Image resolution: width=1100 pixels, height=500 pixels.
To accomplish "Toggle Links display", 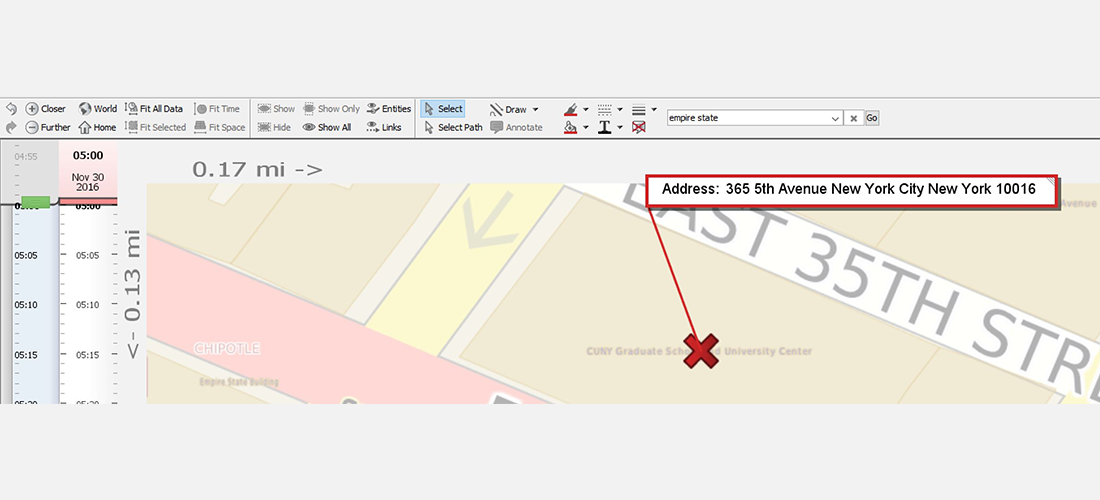I will (x=384, y=127).
